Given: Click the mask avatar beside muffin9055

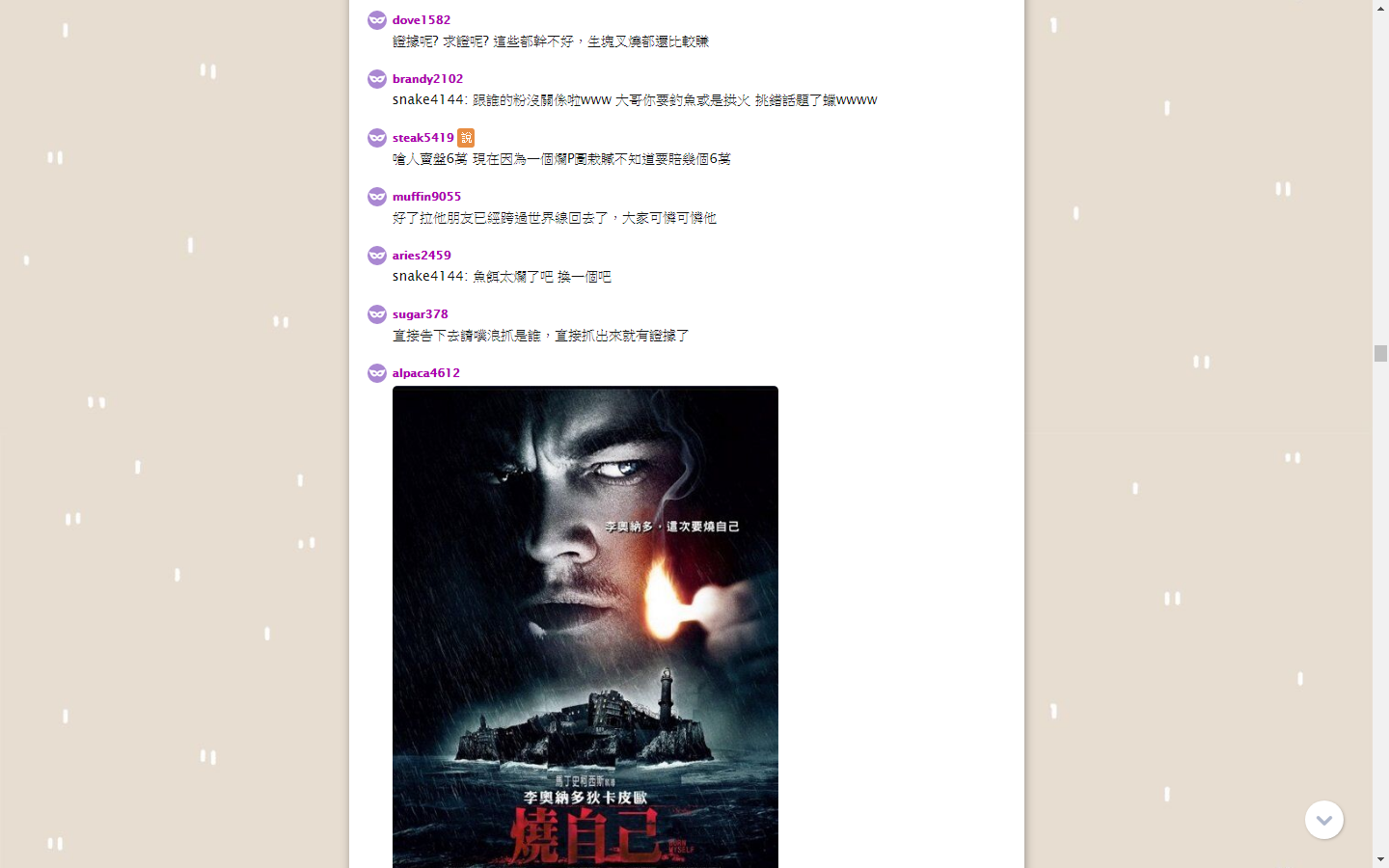Looking at the screenshot, I should point(377,197).
